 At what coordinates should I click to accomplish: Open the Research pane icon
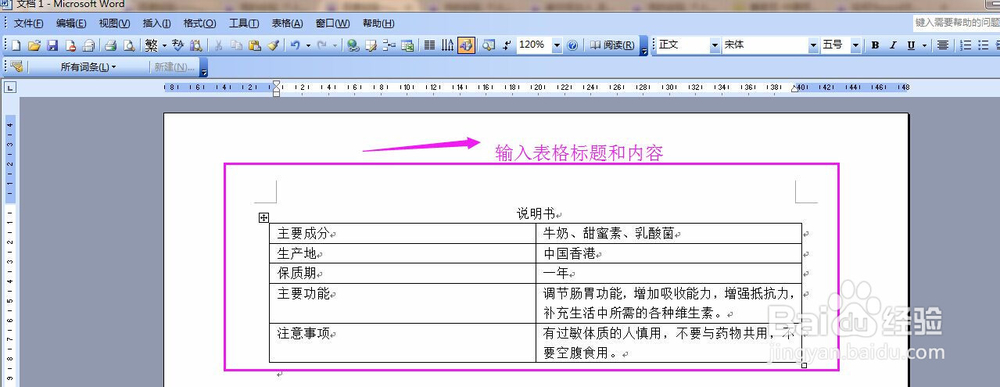pos(196,45)
